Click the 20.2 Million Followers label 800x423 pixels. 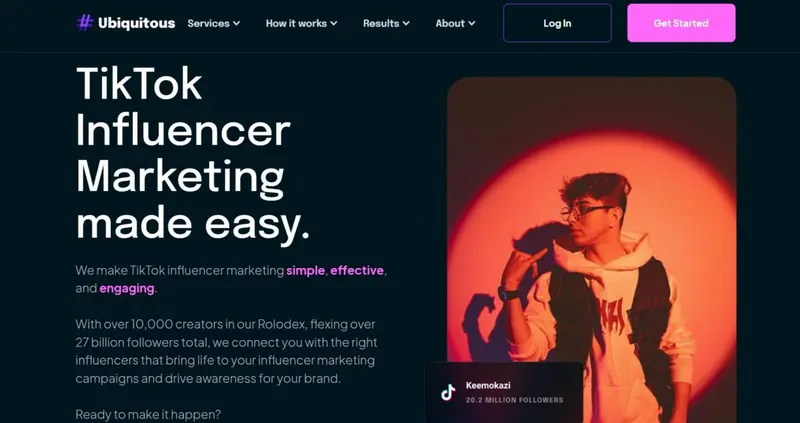point(514,400)
